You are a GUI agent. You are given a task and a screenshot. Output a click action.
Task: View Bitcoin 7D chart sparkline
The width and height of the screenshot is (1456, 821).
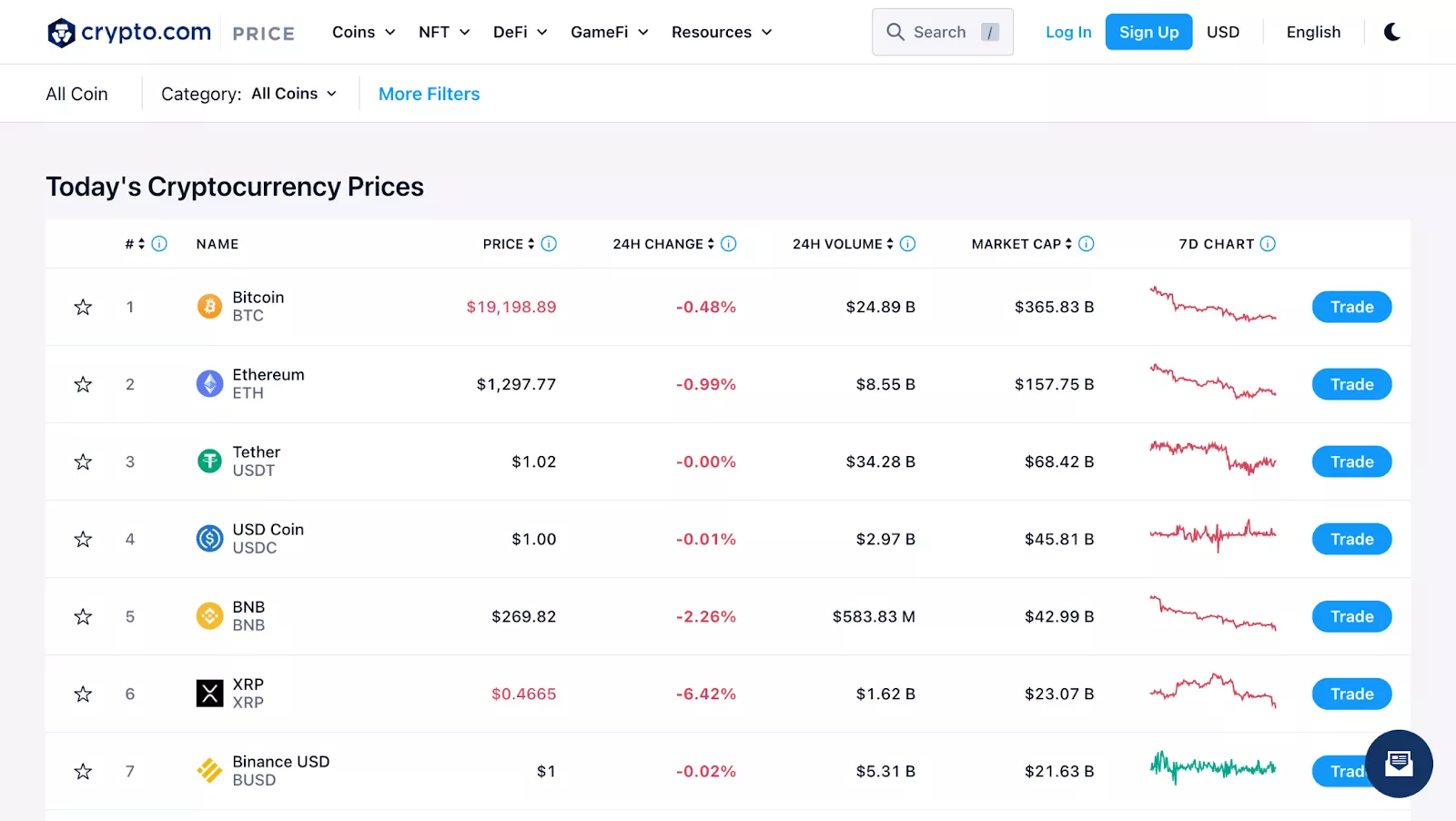1213,305
